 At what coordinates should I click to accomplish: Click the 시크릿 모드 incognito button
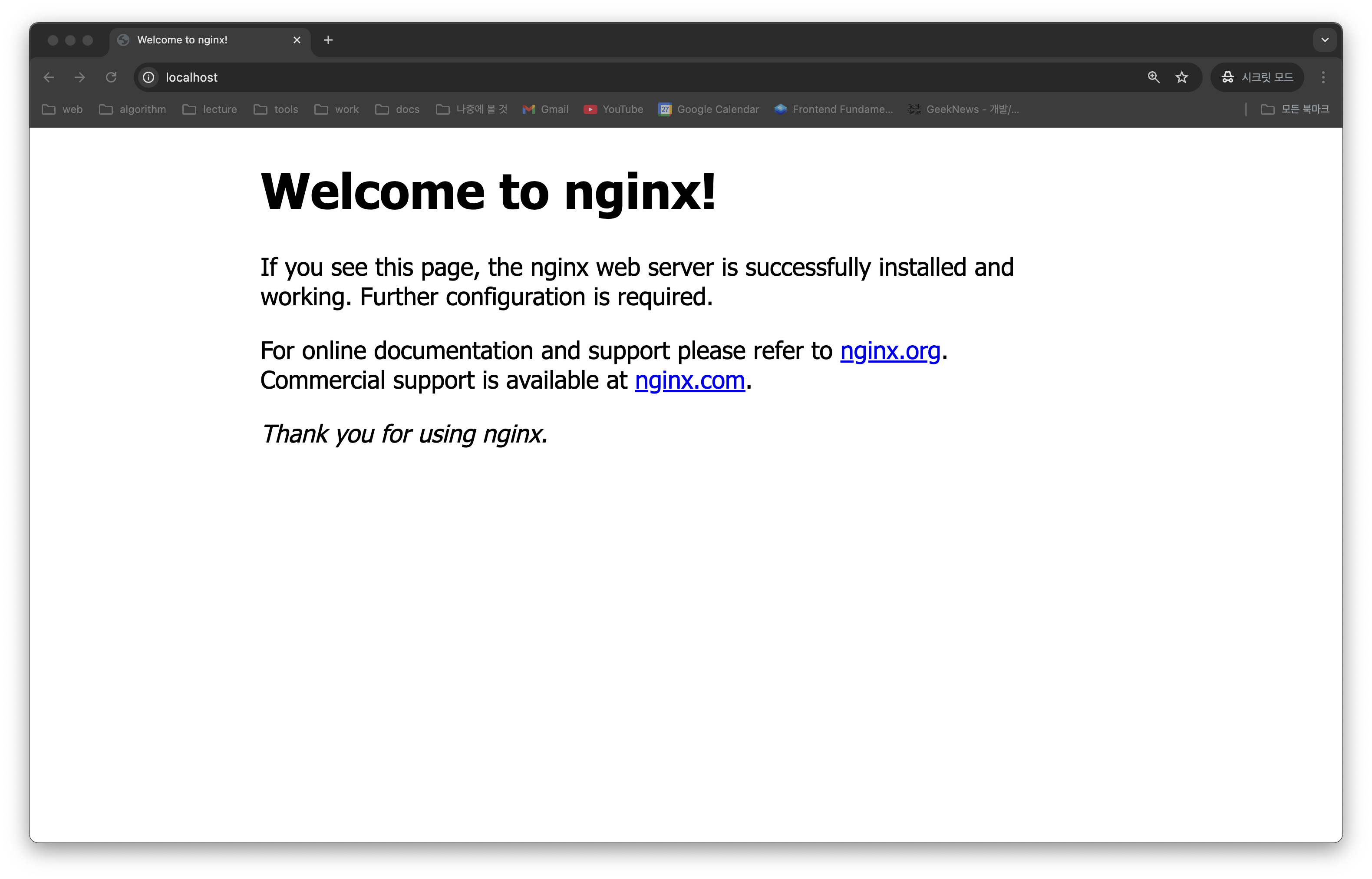pyautogui.click(x=1257, y=77)
